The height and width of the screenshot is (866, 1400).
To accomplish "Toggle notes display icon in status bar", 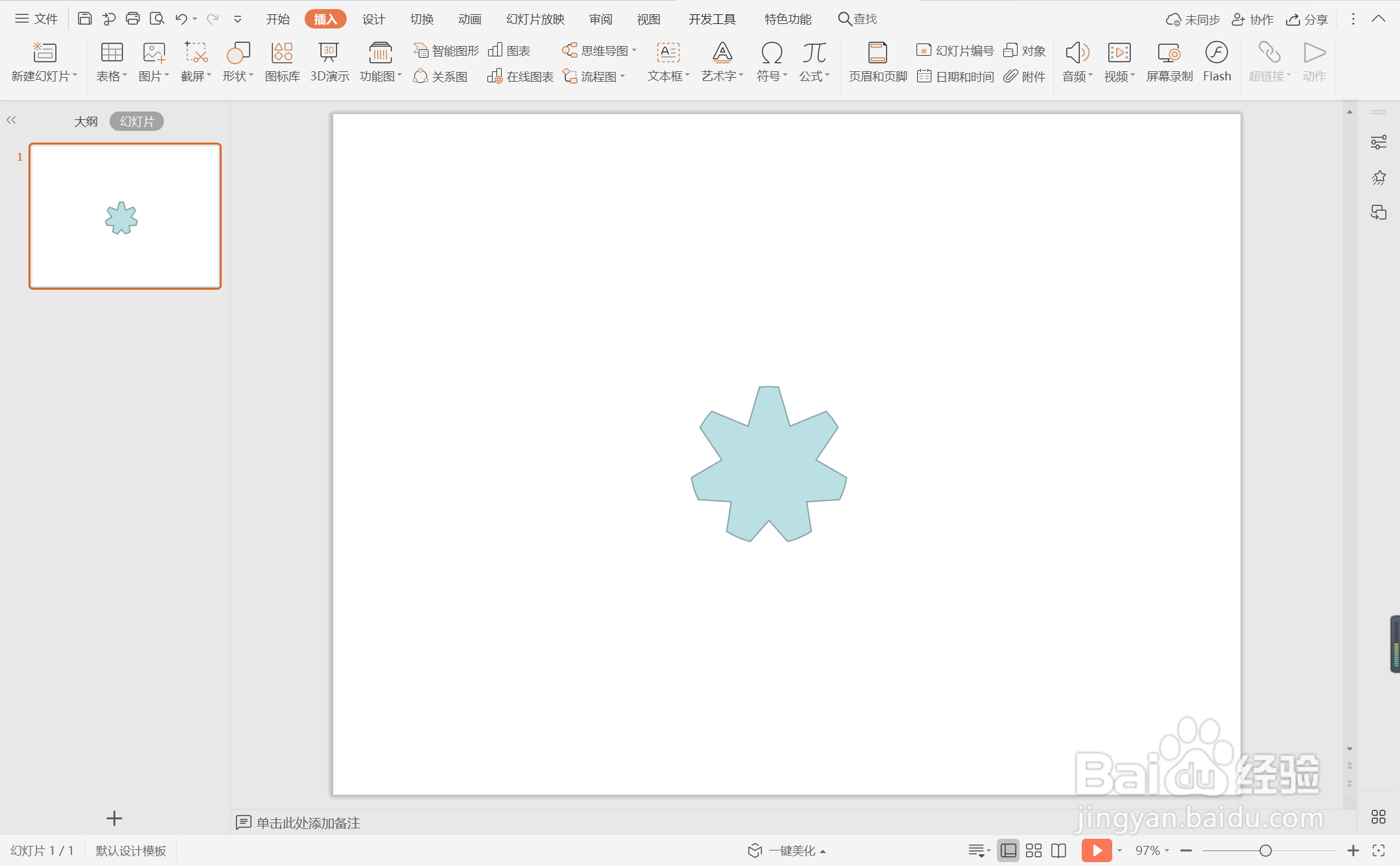I will pos(979,850).
